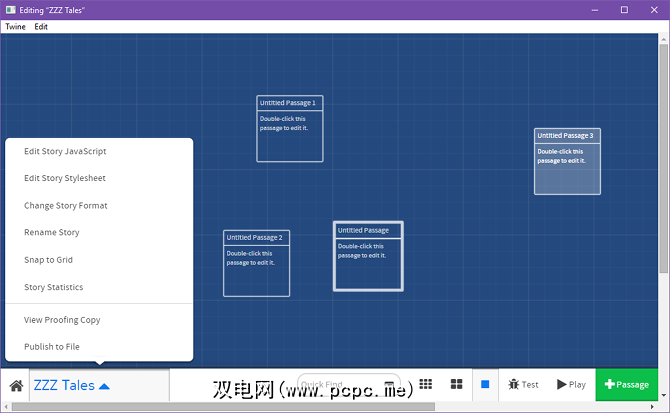The image size is (670, 413).
Task: Open the Edit menu
Action: 41,26
